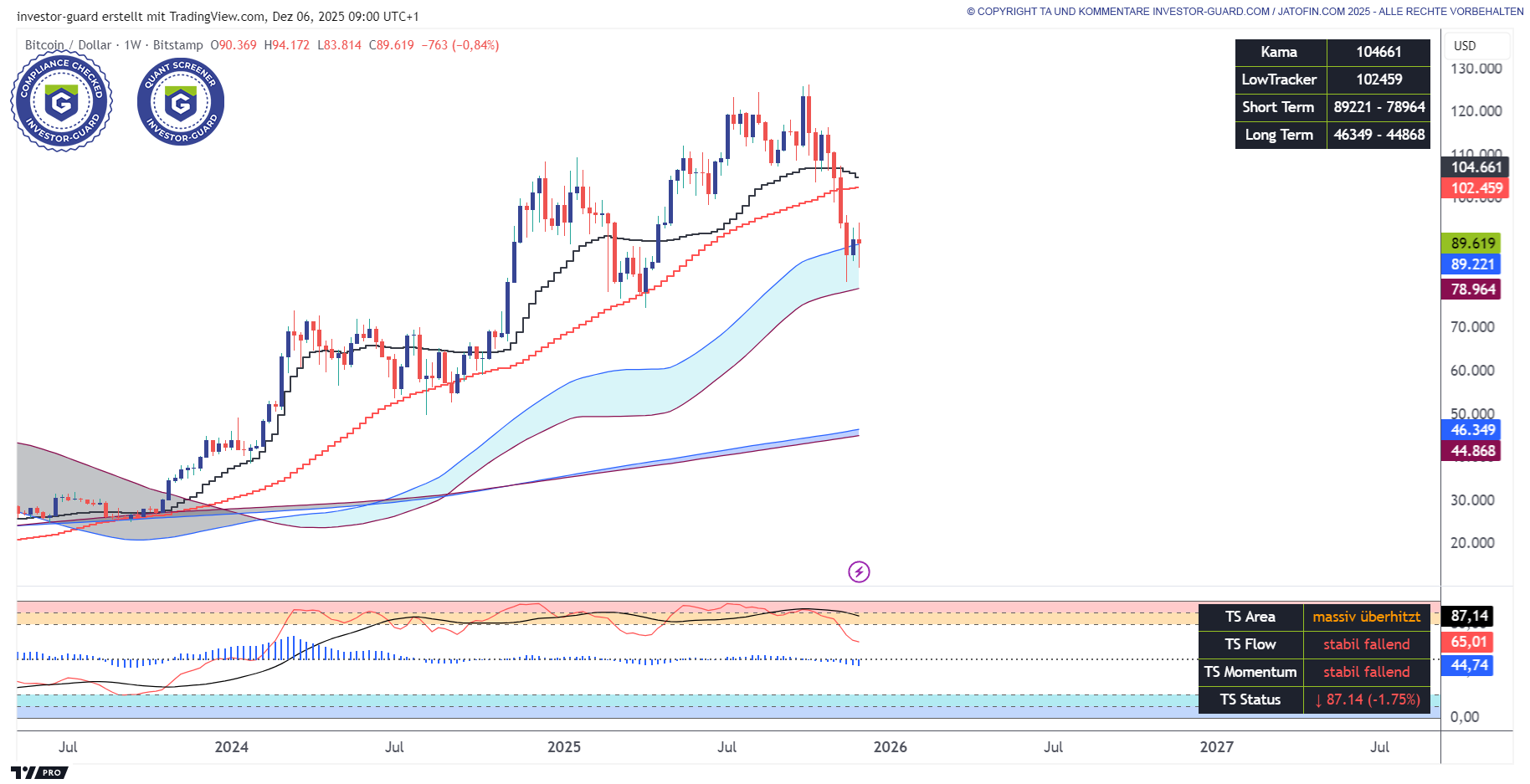Viewport: 1530px width, 784px height.
Task: Click the Short Term range 89221 - 78964
Action: pos(1379,107)
